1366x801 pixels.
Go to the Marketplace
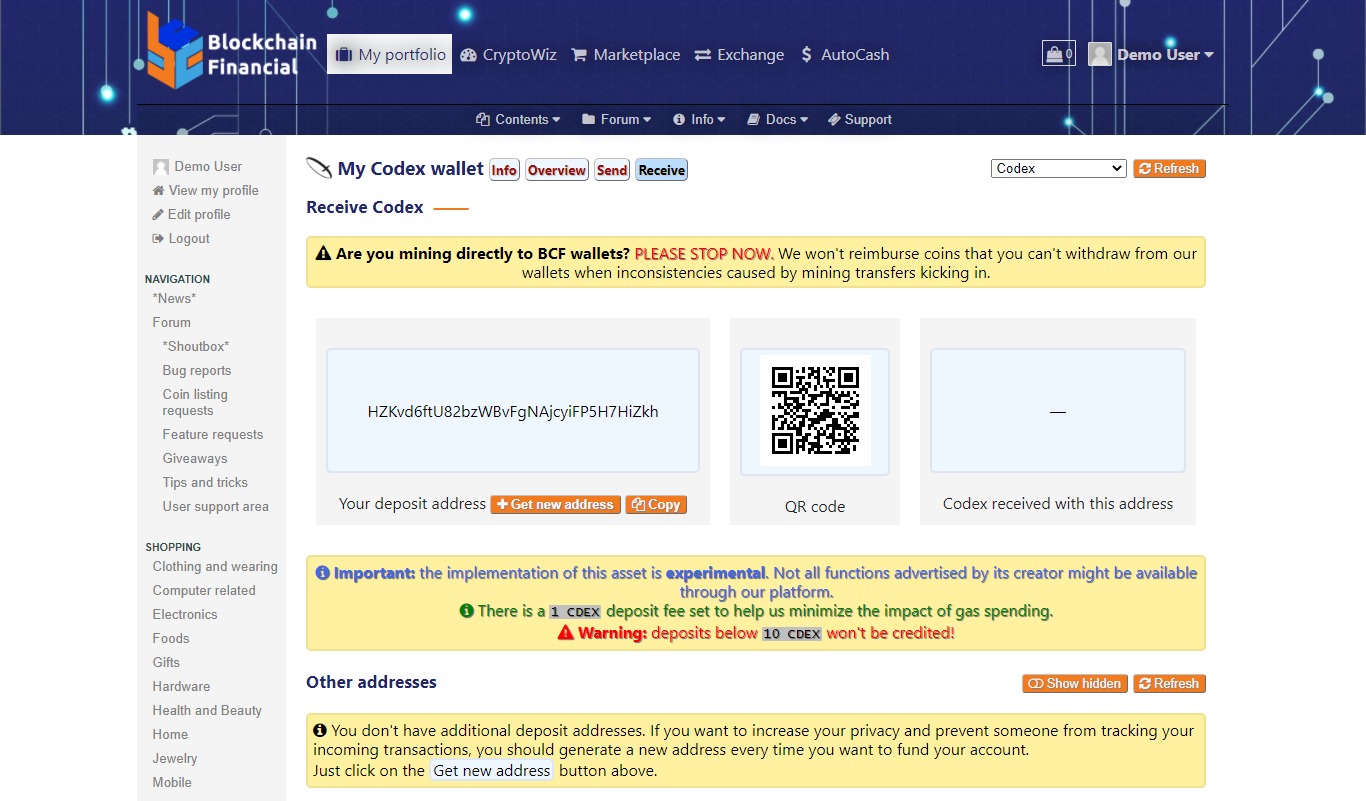click(x=625, y=55)
